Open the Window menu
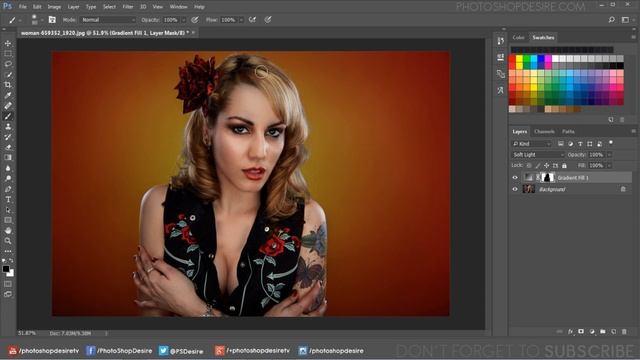Screen dimensions: 640x360 pyautogui.click(x=178, y=7)
